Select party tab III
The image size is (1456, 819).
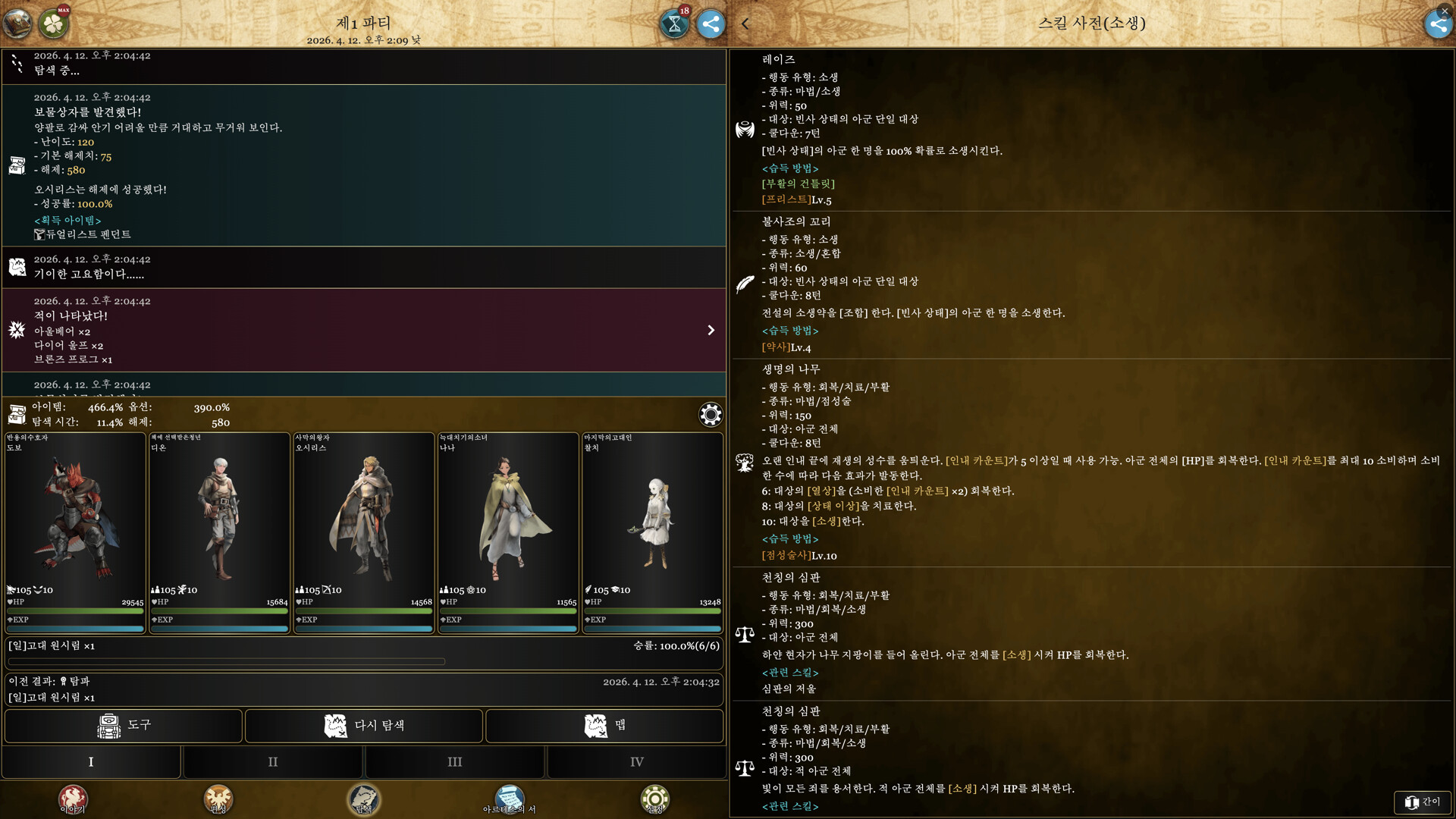point(455,761)
